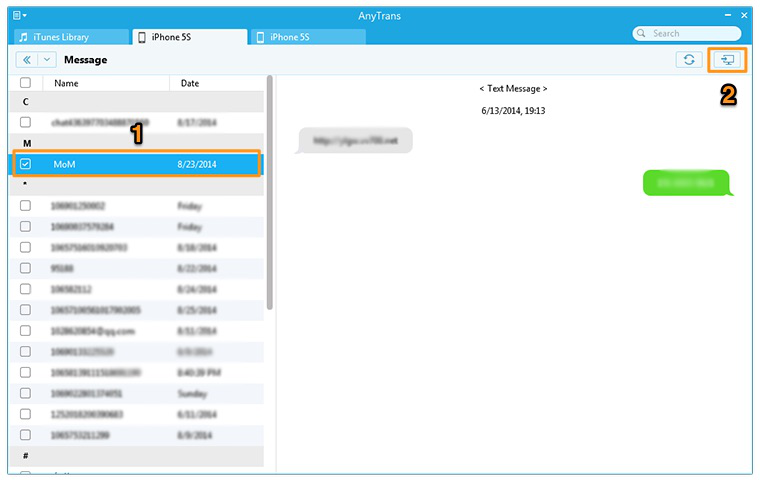Click the C group header row
Viewport: 760px width, 481px height.
pyautogui.click(x=137, y=102)
